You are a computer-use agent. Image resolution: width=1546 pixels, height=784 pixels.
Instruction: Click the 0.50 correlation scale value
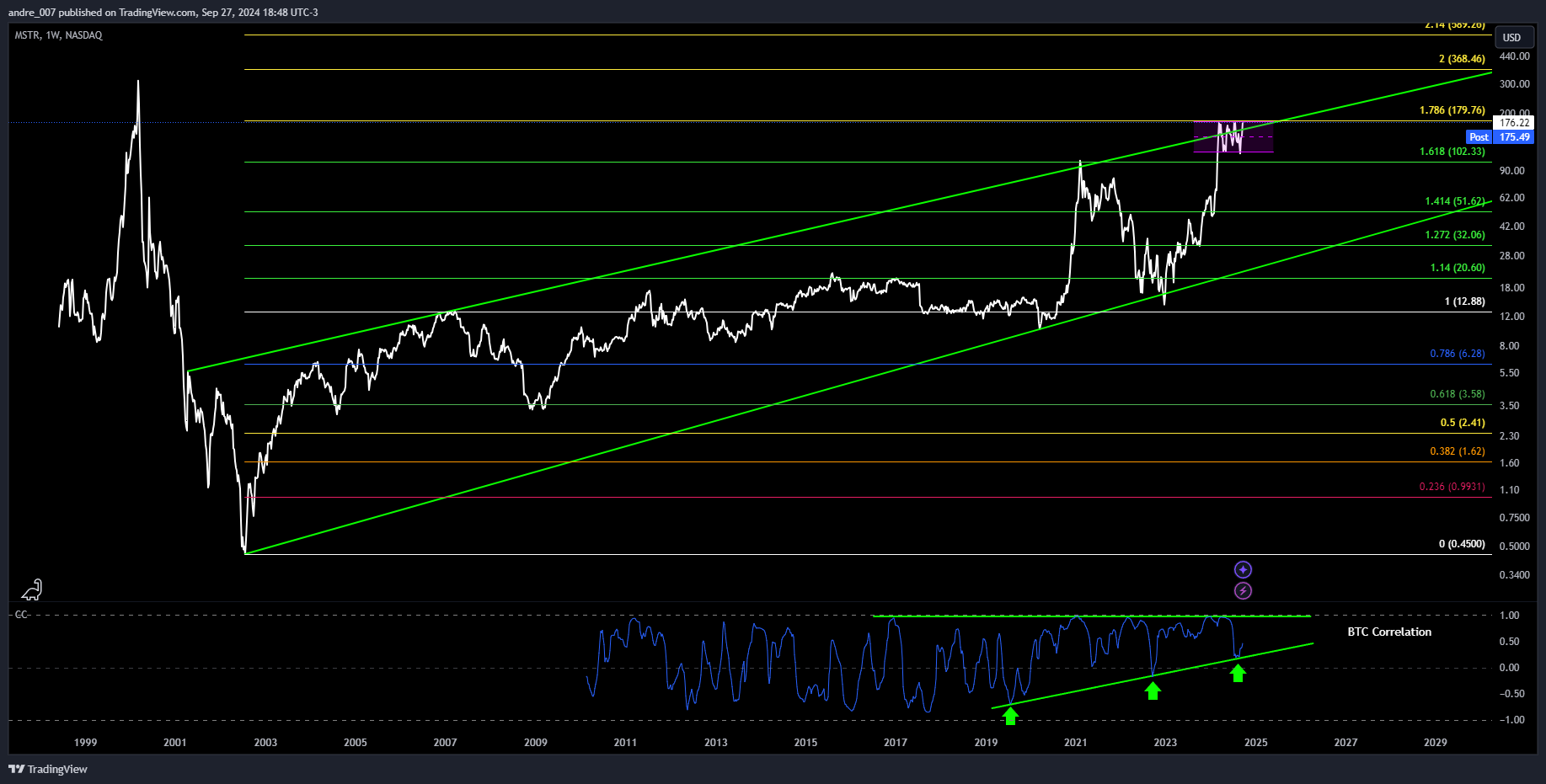tap(1509, 642)
